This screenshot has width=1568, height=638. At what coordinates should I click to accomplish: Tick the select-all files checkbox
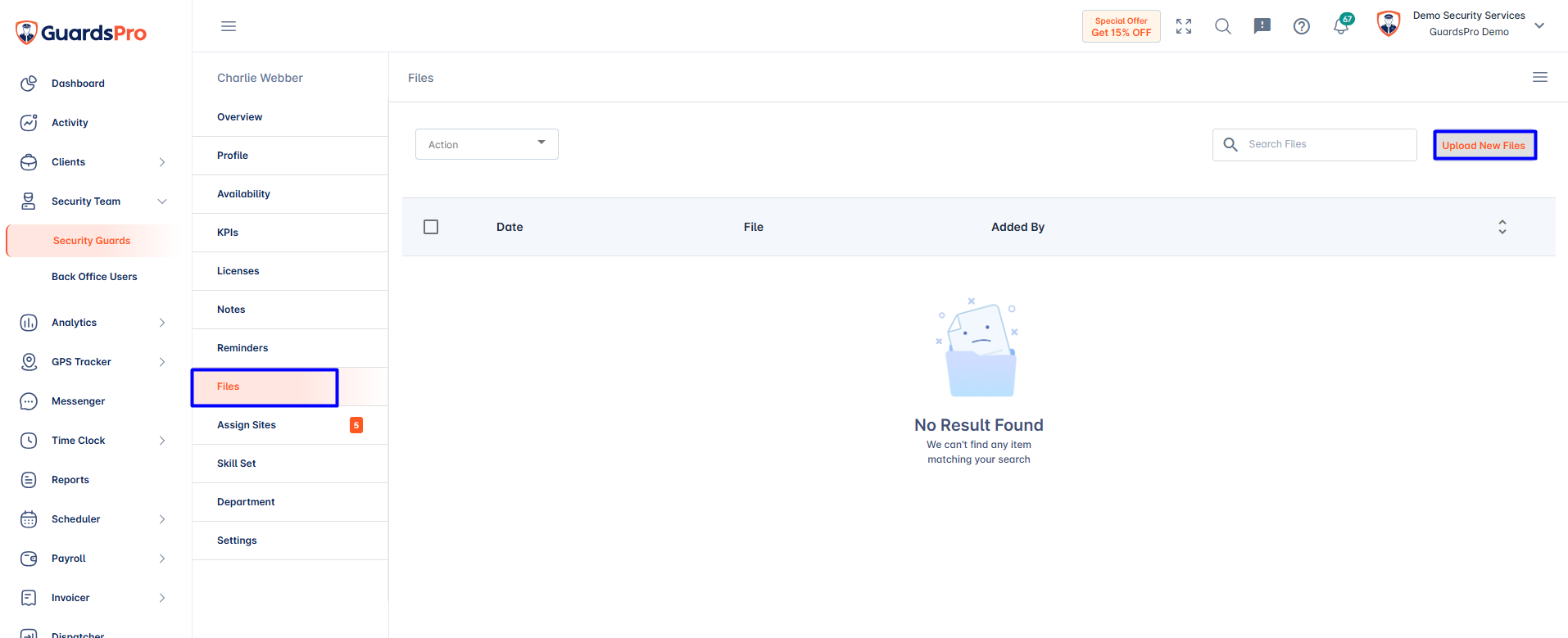pyautogui.click(x=431, y=227)
